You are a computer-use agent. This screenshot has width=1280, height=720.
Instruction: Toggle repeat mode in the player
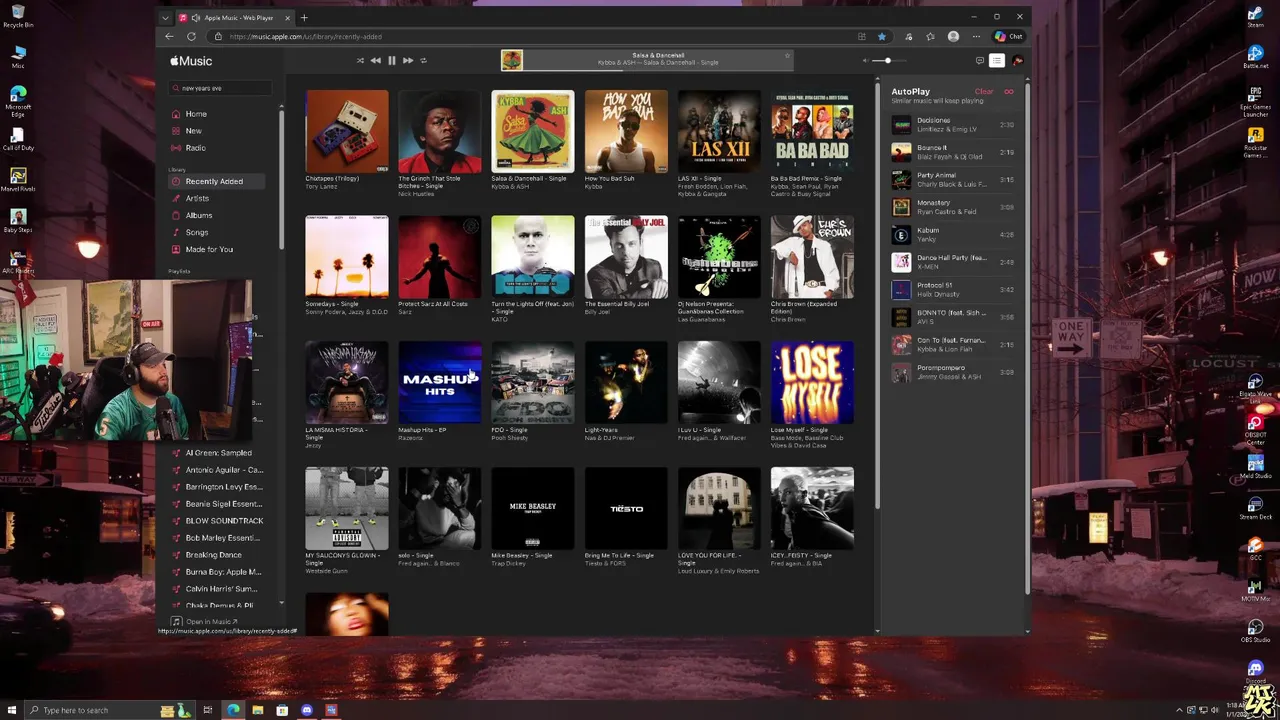coord(423,61)
